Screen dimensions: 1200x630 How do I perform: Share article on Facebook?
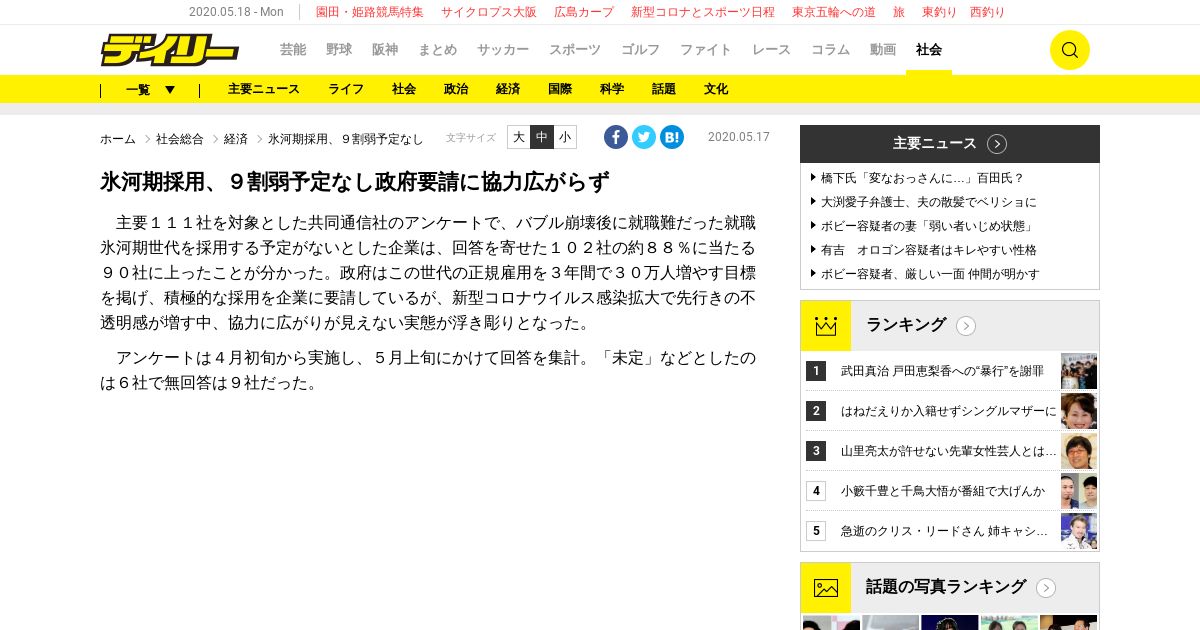coord(616,137)
